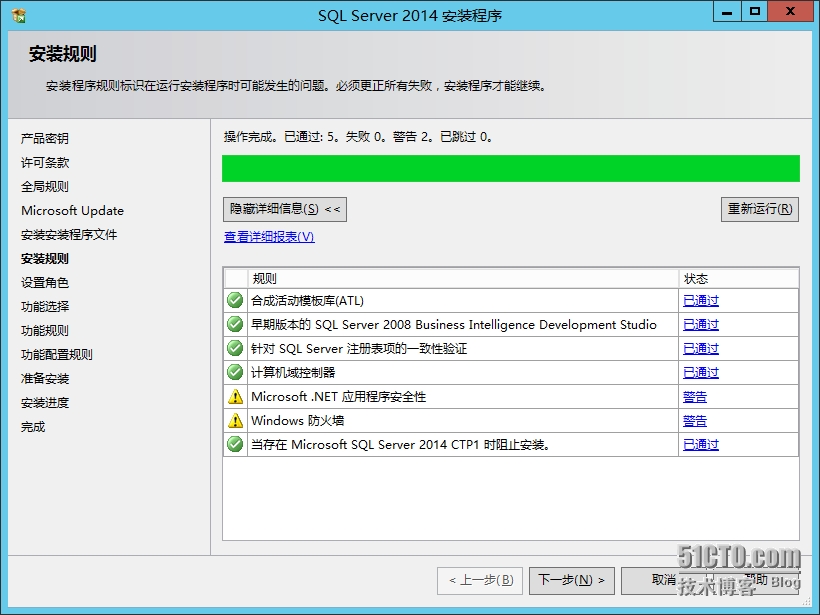
Task: Select 设置角色 step in sidebar
Action: (x=45, y=283)
